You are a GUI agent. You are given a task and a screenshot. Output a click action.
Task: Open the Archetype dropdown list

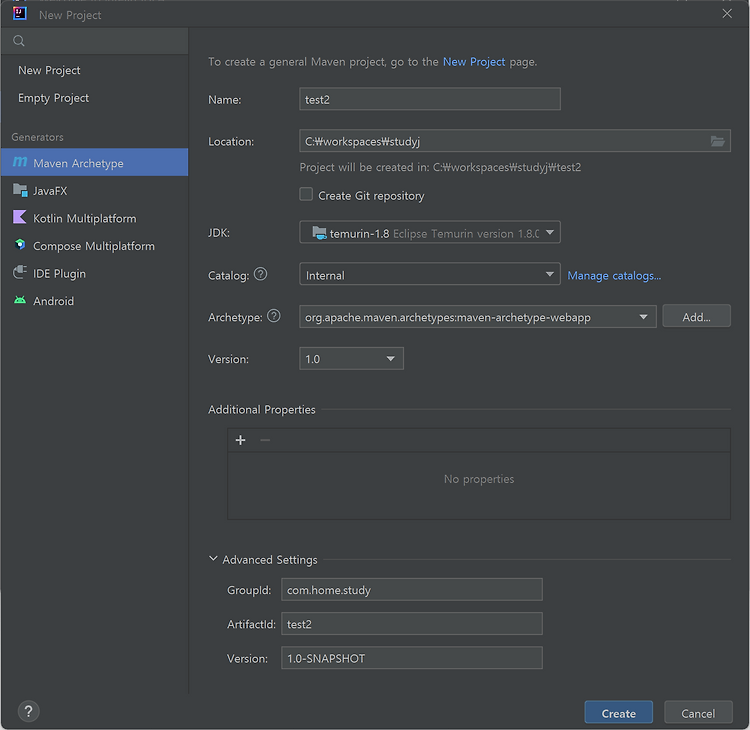tap(477, 317)
